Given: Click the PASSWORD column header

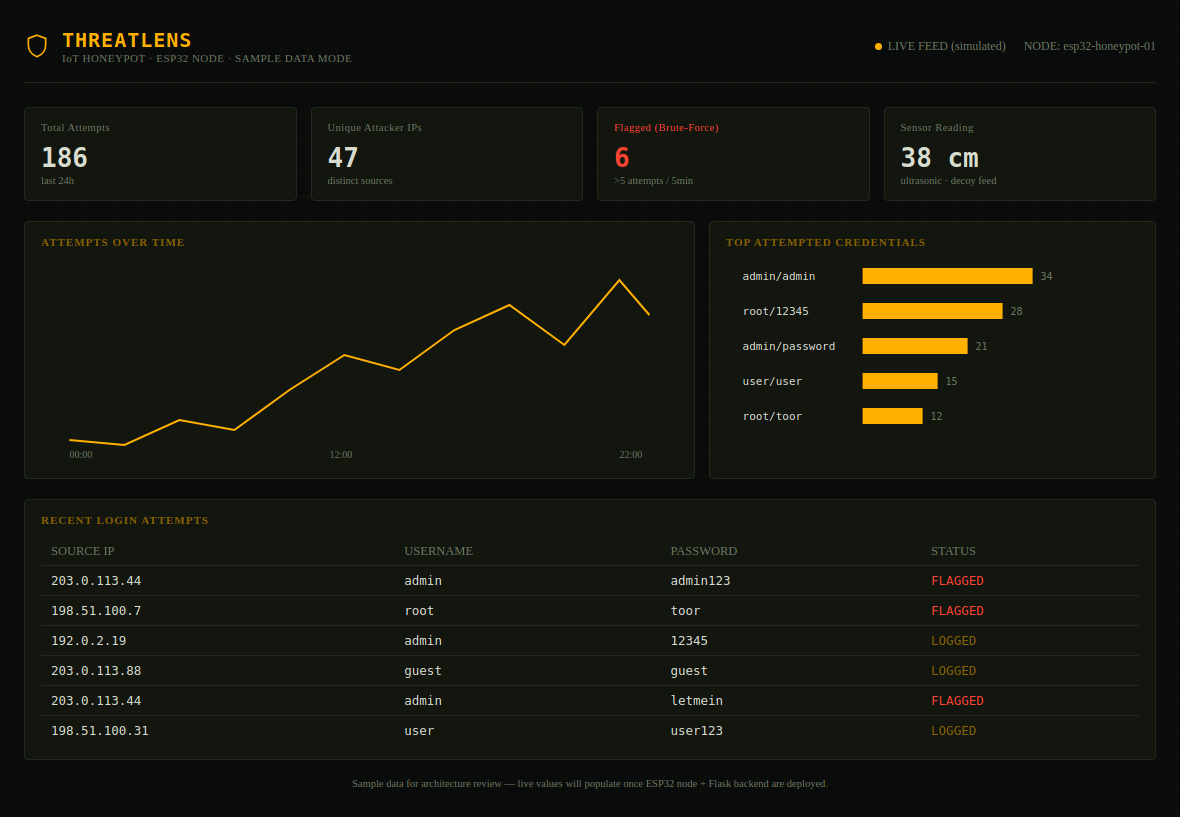Looking at the screenshot, I should (704, 551).
